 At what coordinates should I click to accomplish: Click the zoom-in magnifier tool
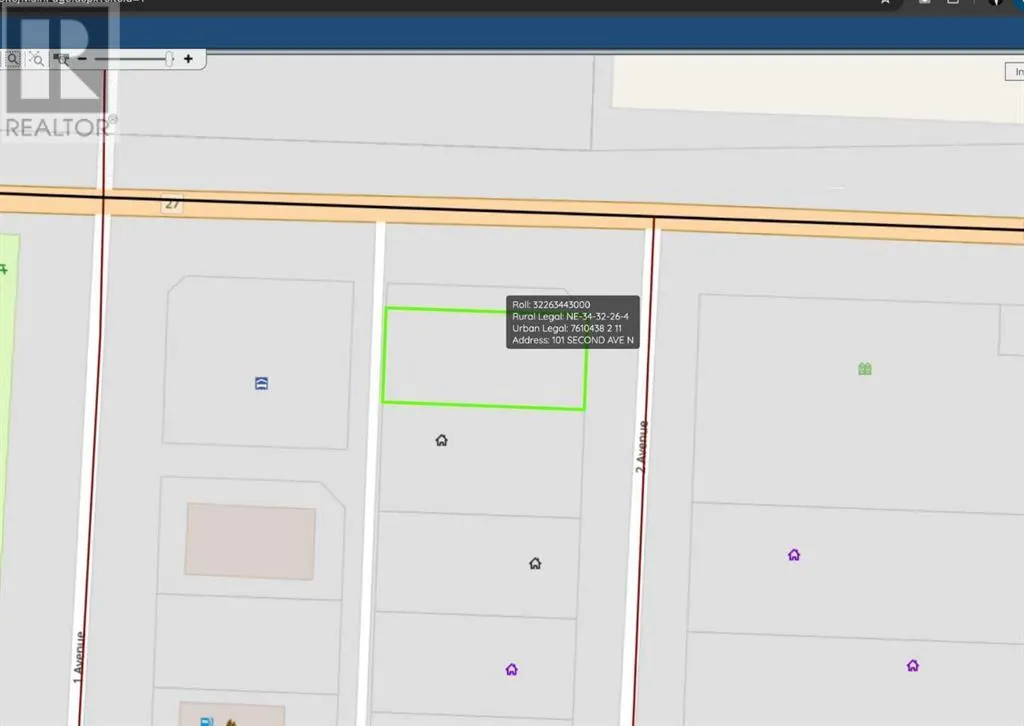[x=13, y=59]
